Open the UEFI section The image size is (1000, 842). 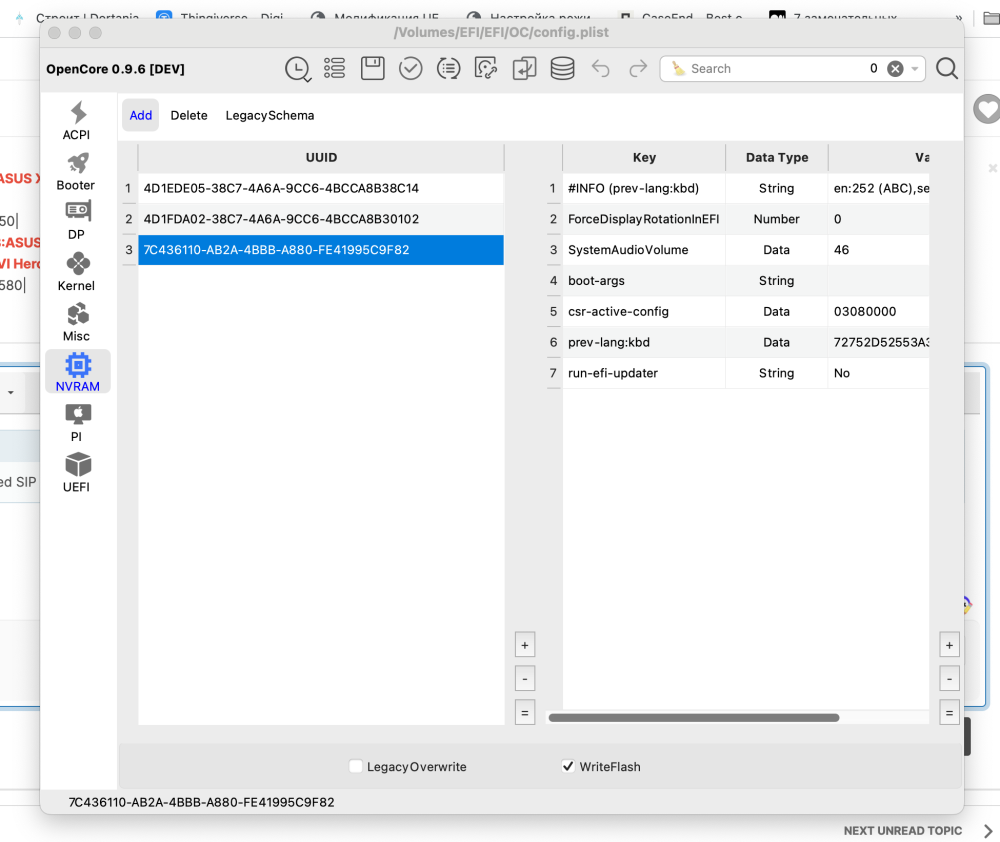77,473
